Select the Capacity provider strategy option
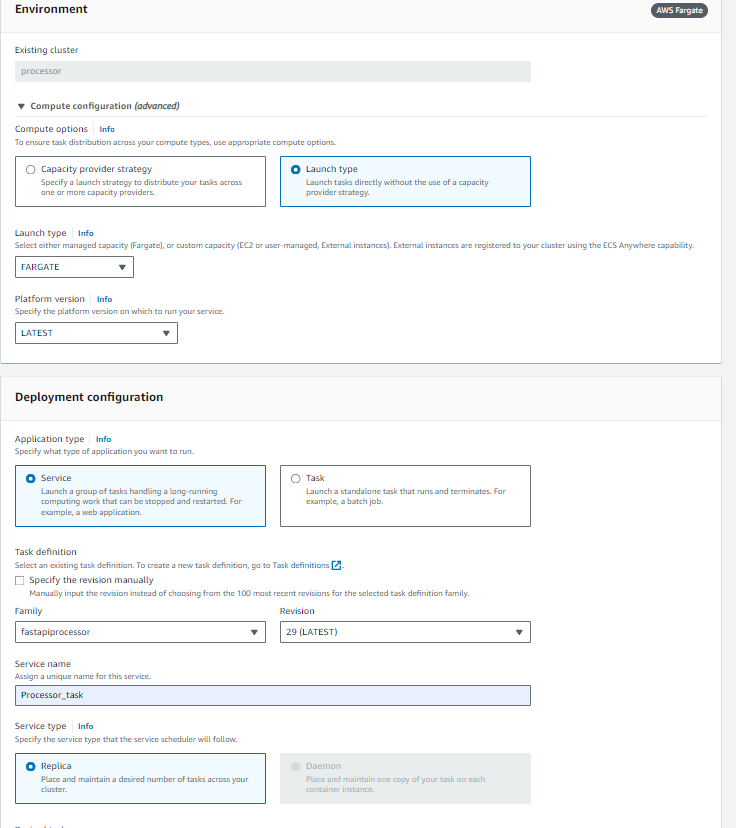 pyautogui.click(x=30, y=168)
